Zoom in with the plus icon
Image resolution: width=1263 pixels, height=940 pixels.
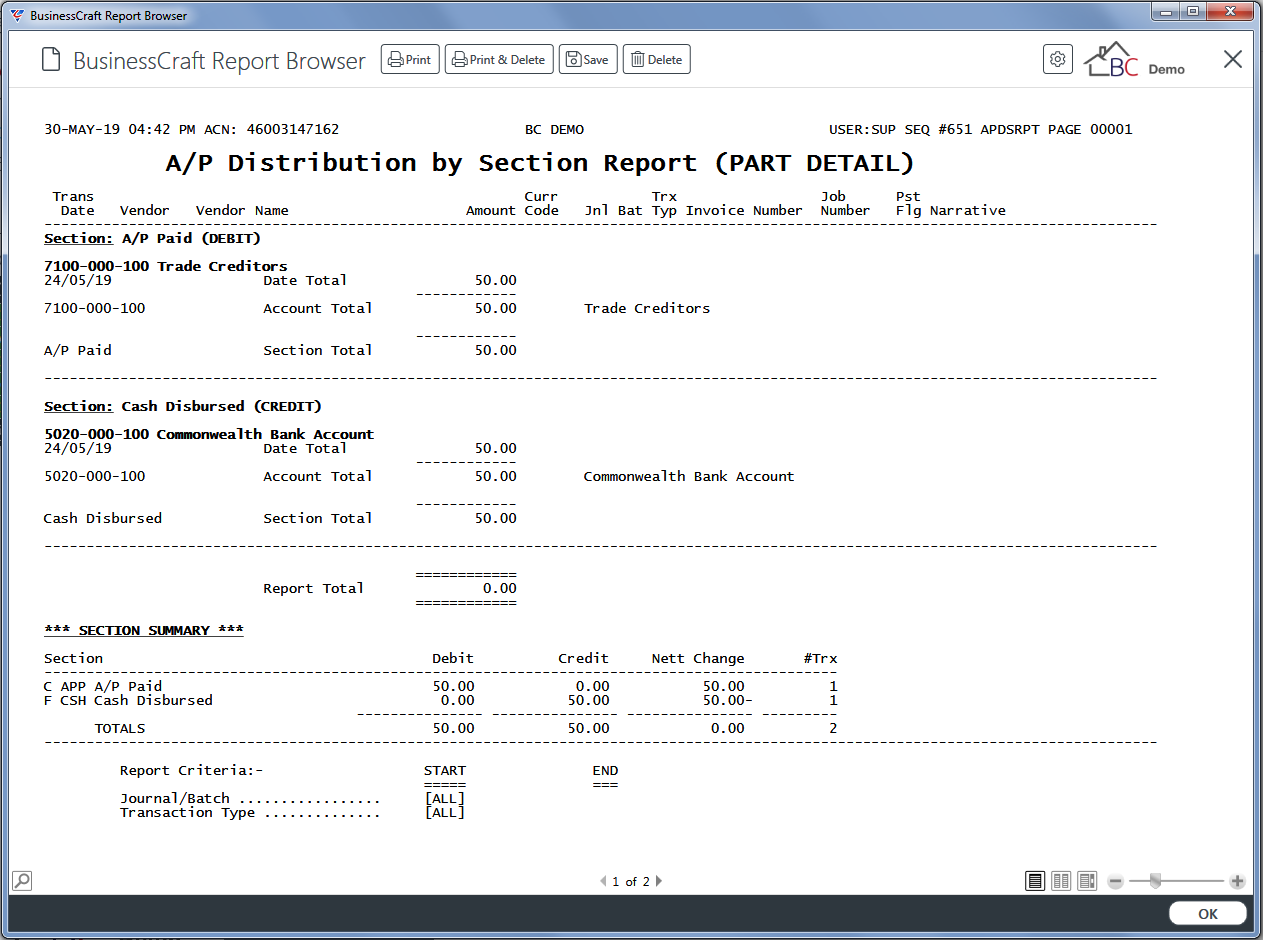(x=1237, y=882)
